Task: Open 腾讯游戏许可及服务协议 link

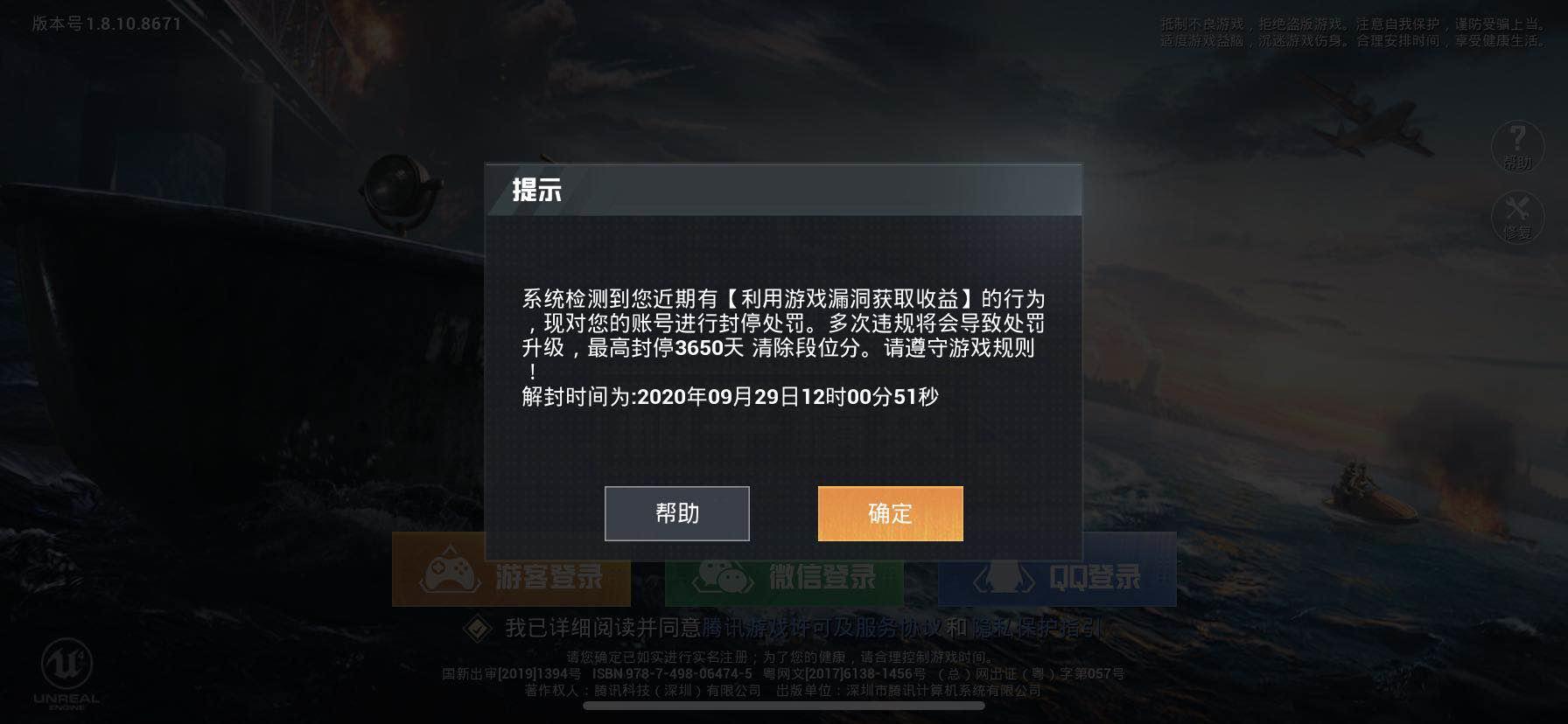Action: pos(823,628)
